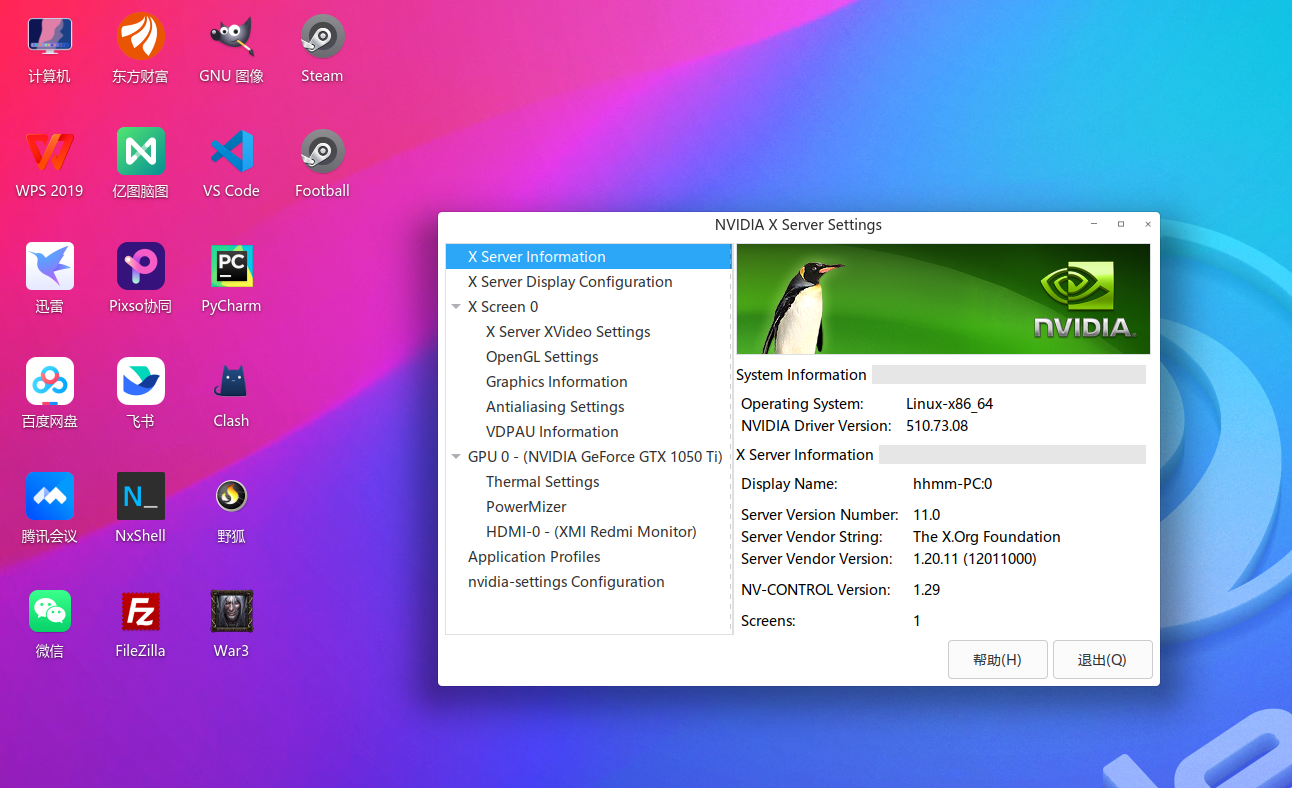
Task: Open the GNU image editor icon
Action: [231, 38]
